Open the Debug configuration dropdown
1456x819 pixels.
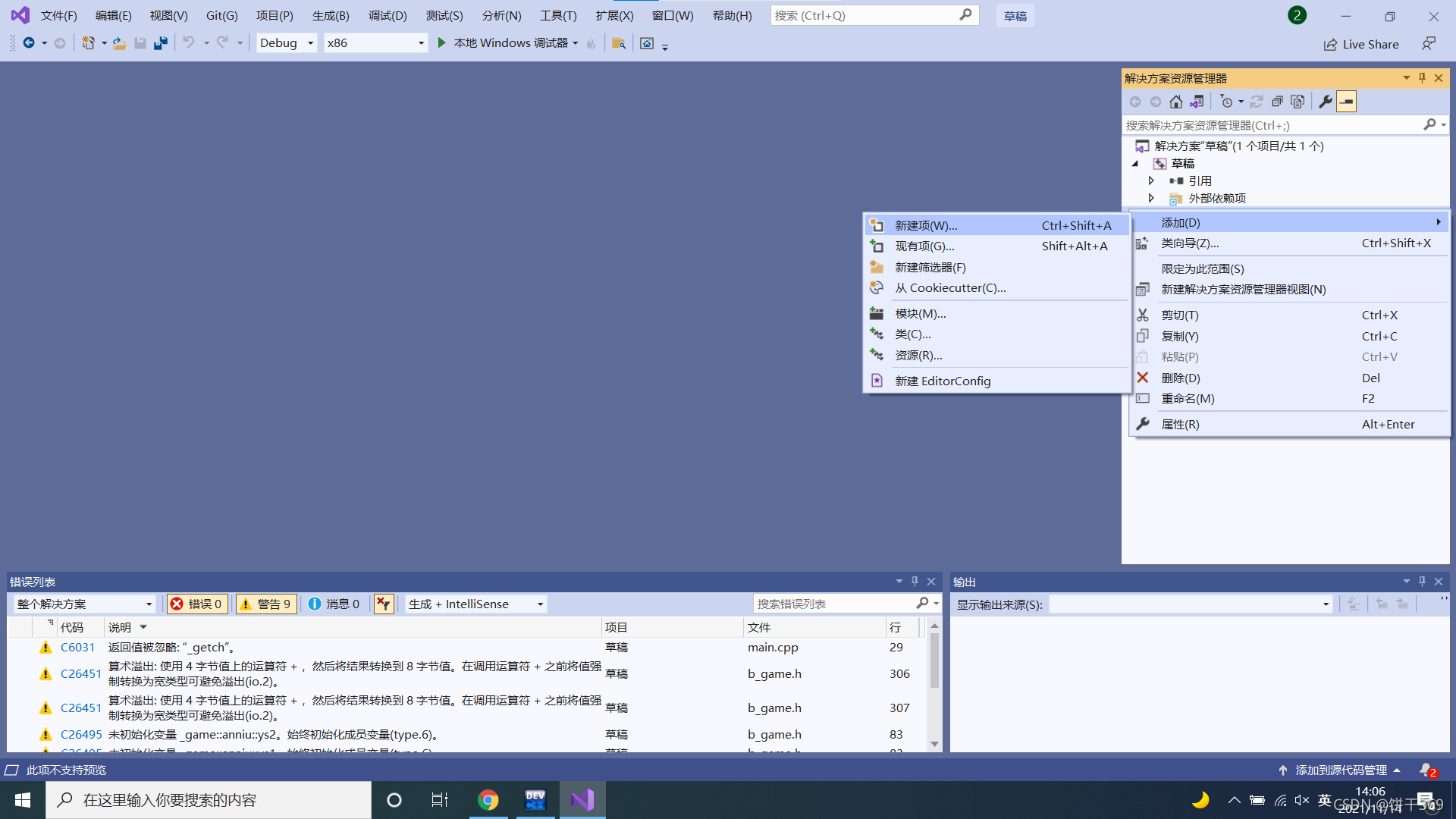tap(287, 43)
